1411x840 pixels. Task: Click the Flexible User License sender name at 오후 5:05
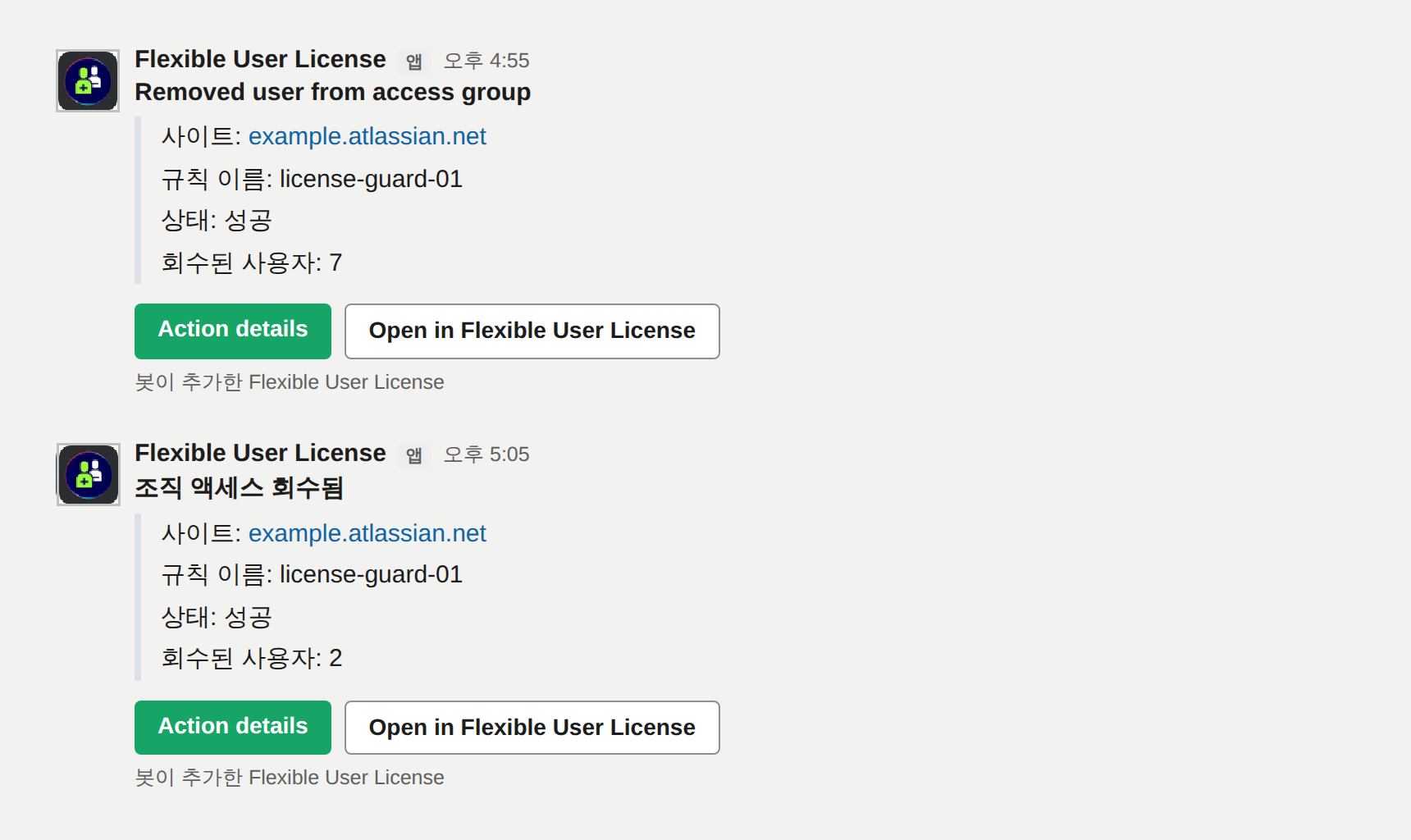260,453
